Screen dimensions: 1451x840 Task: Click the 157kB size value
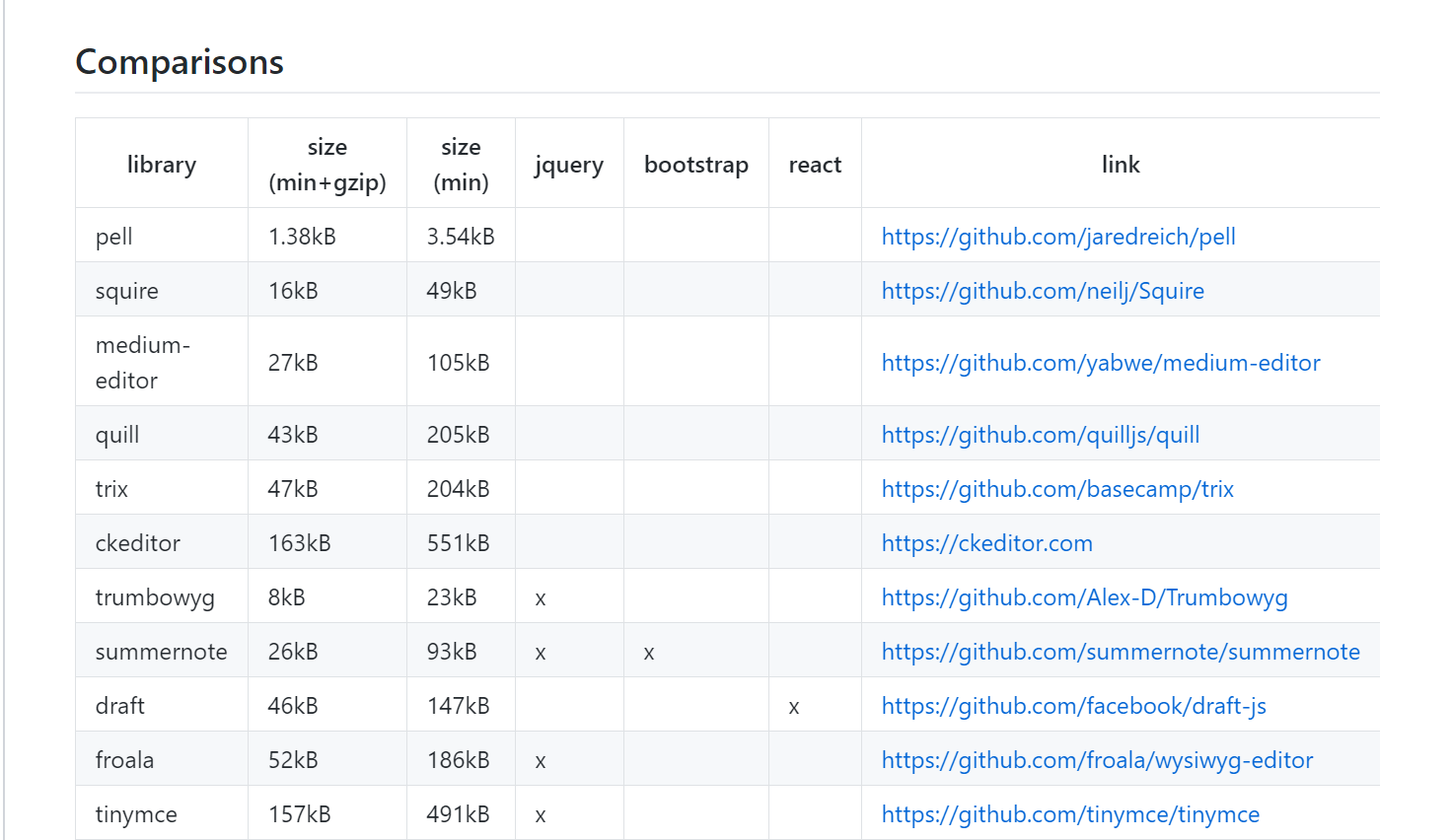[x=300, y=814]
